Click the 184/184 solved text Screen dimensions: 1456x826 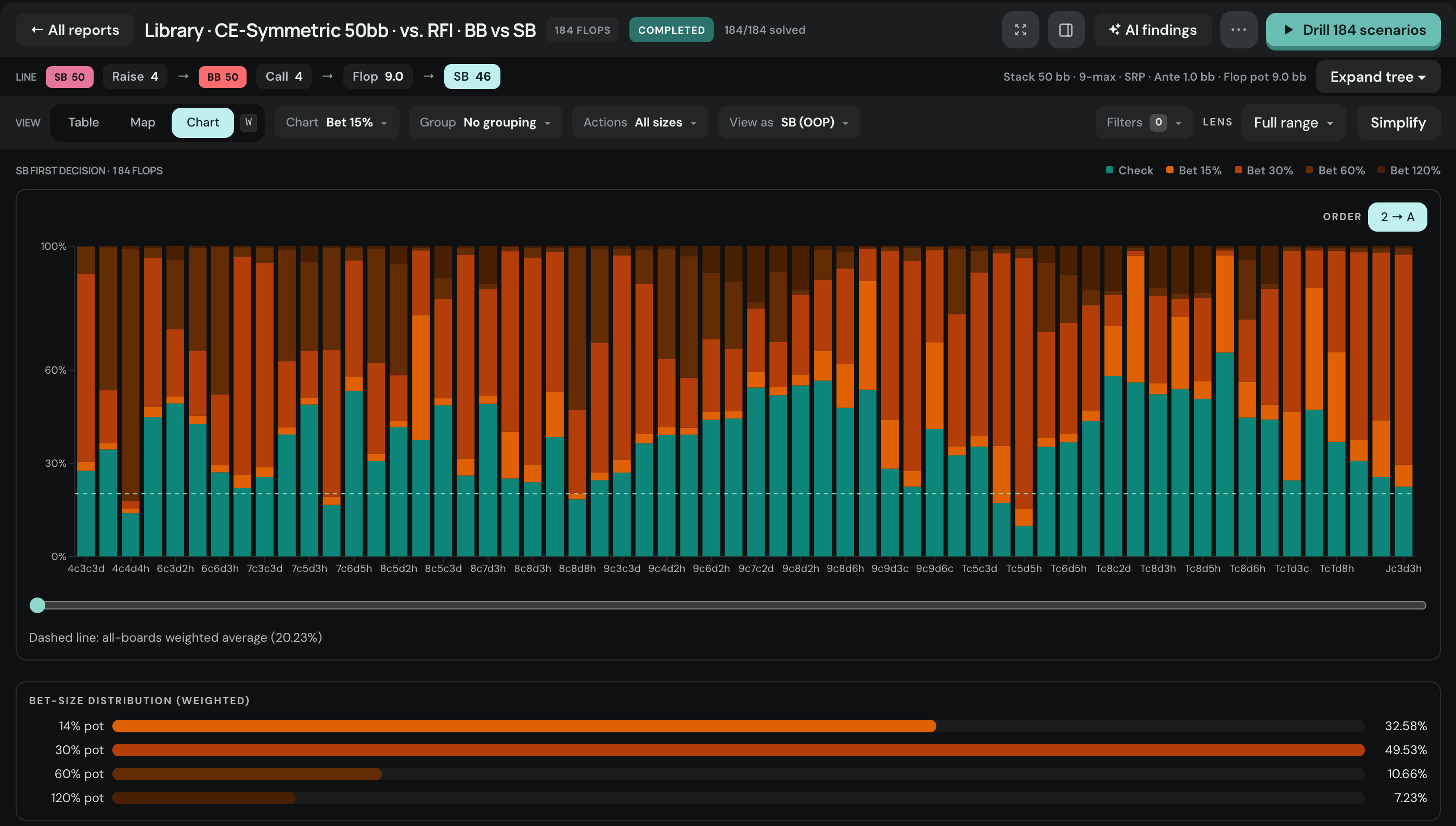pyautogui.click(x=764, y=30)
